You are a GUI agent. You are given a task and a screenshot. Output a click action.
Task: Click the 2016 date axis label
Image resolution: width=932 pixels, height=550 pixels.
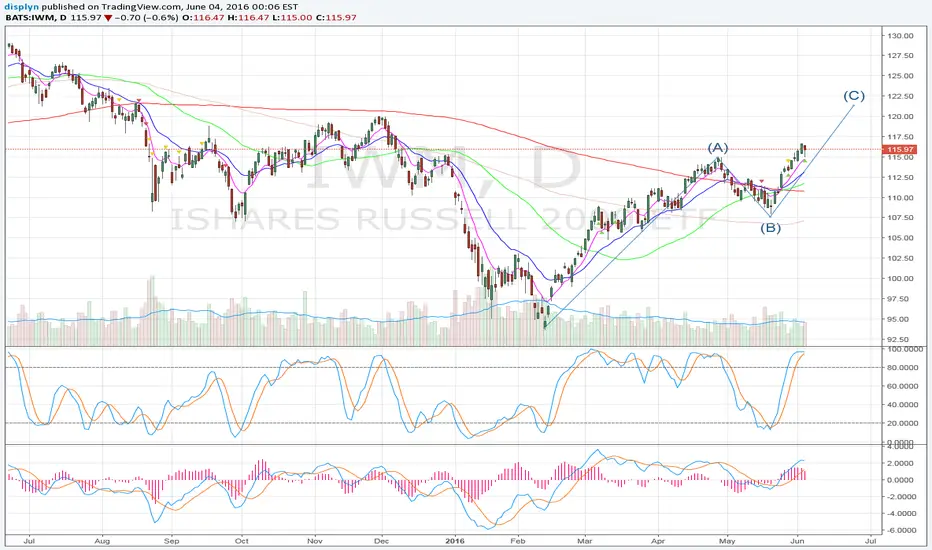click(x=455, y=541)
